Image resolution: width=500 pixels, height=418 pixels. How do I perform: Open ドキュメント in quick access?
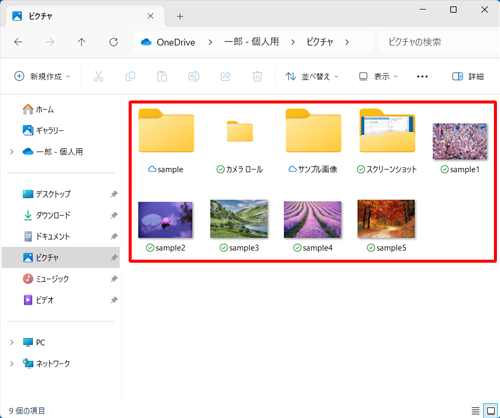click(x=46, y=236)
